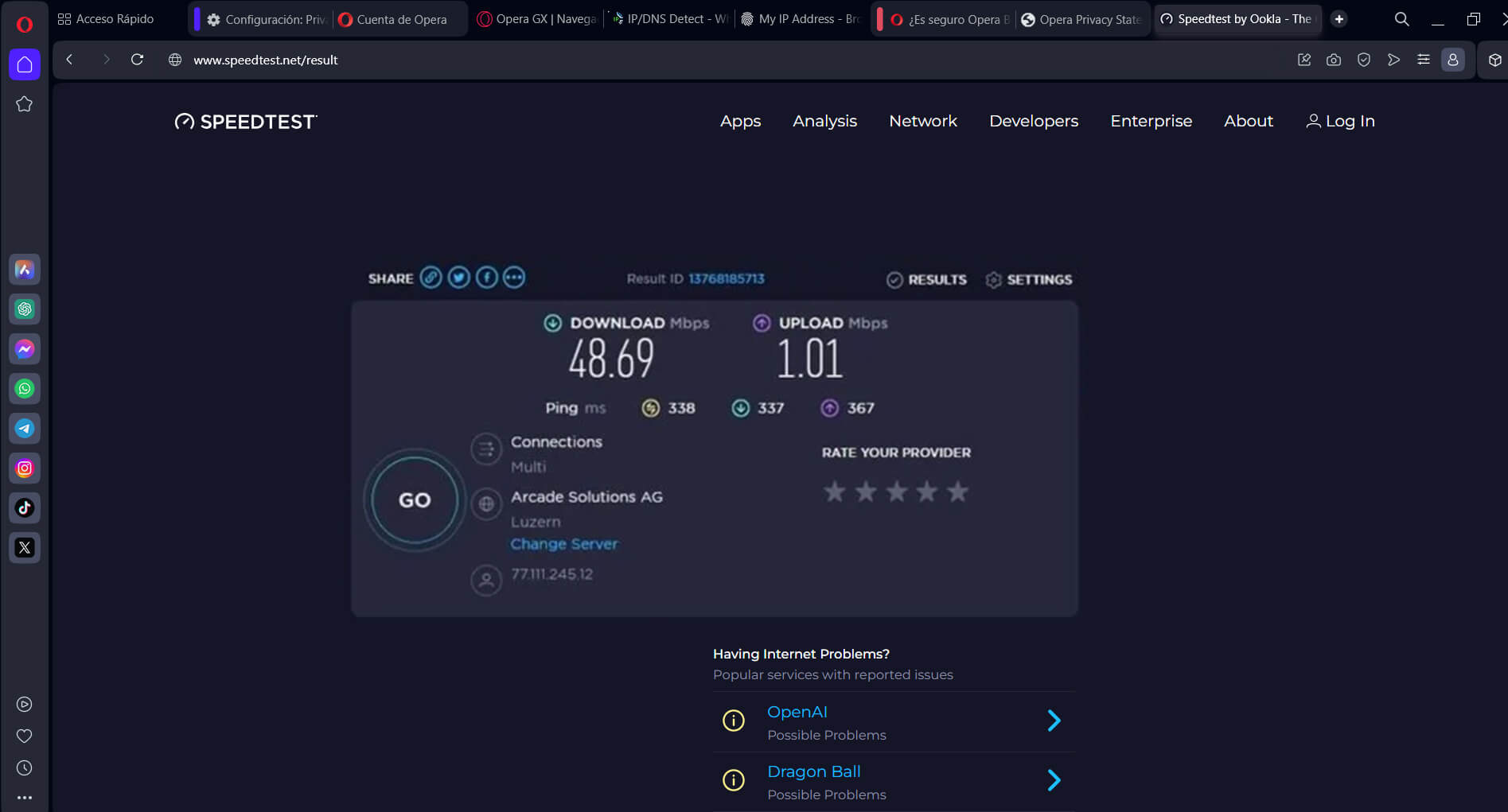Open the Network menu item
1508x812 pixels.
(x=923, y=121)
